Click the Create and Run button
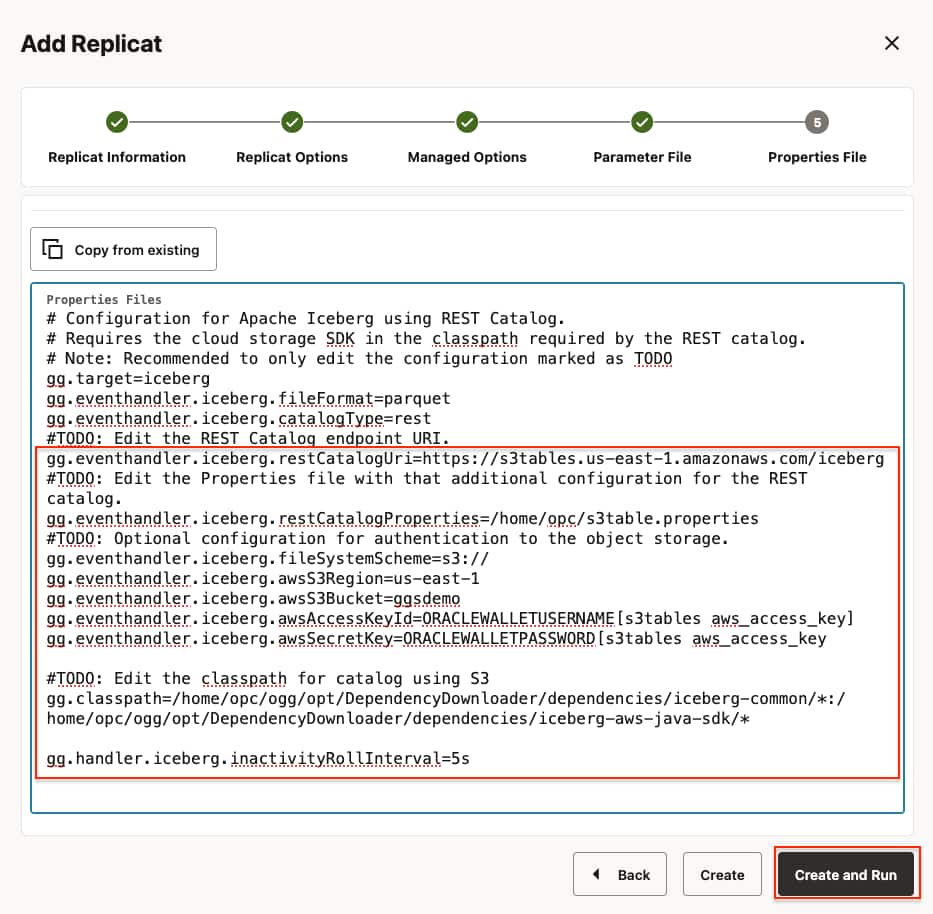Screen dimensions: 933x914 [x=845, y=874]
